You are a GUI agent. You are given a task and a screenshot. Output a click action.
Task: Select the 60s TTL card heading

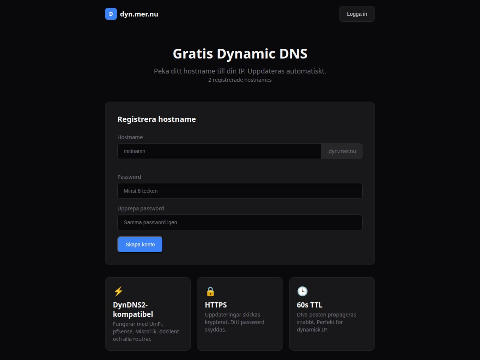(309, 305)
